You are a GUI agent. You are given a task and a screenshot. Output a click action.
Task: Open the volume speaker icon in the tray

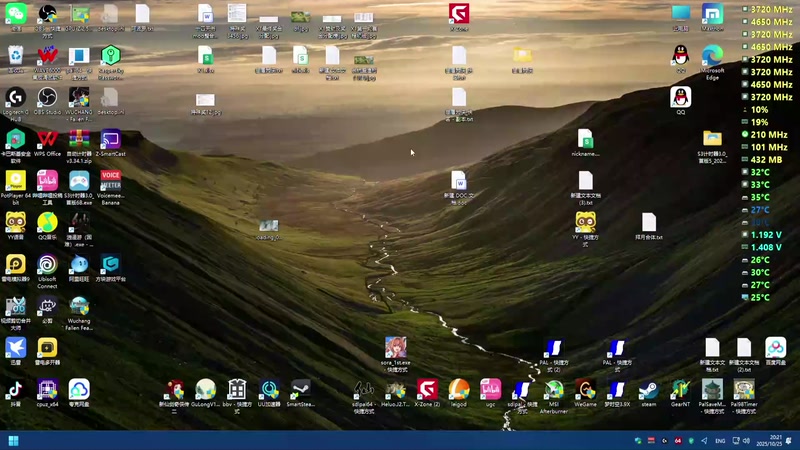(746, 440)
